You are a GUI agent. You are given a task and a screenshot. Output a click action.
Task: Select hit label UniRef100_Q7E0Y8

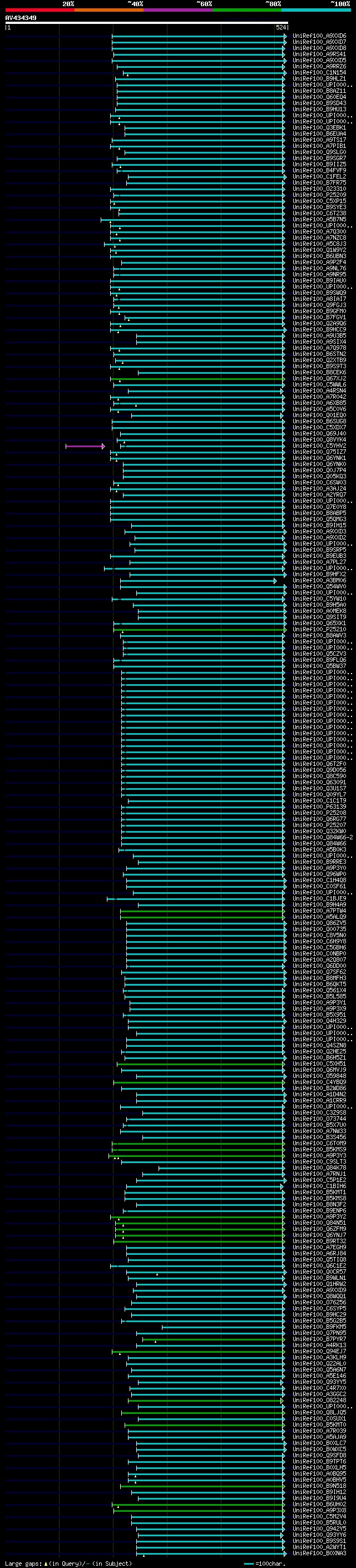tap(319, 507)
